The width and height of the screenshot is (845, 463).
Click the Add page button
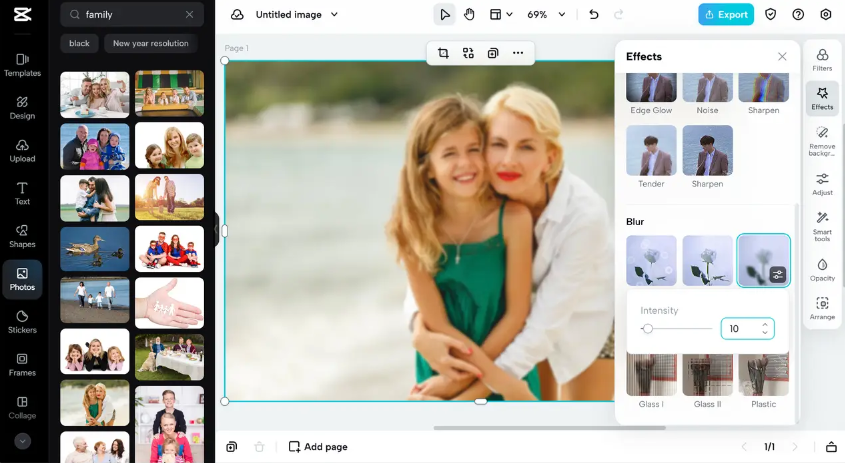[x=318, y=446]
